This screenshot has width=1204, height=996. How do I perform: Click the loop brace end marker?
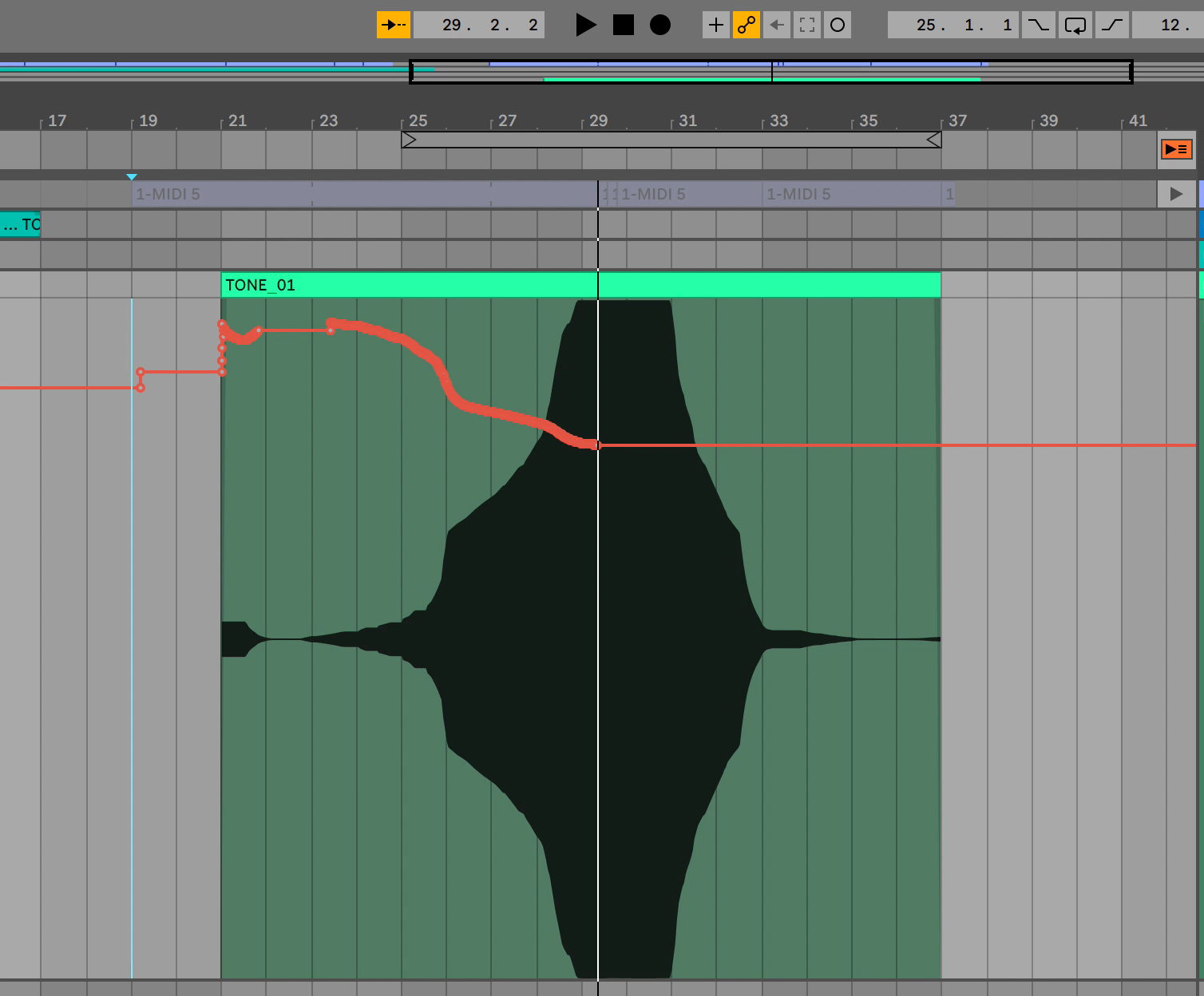pos(933,140)
